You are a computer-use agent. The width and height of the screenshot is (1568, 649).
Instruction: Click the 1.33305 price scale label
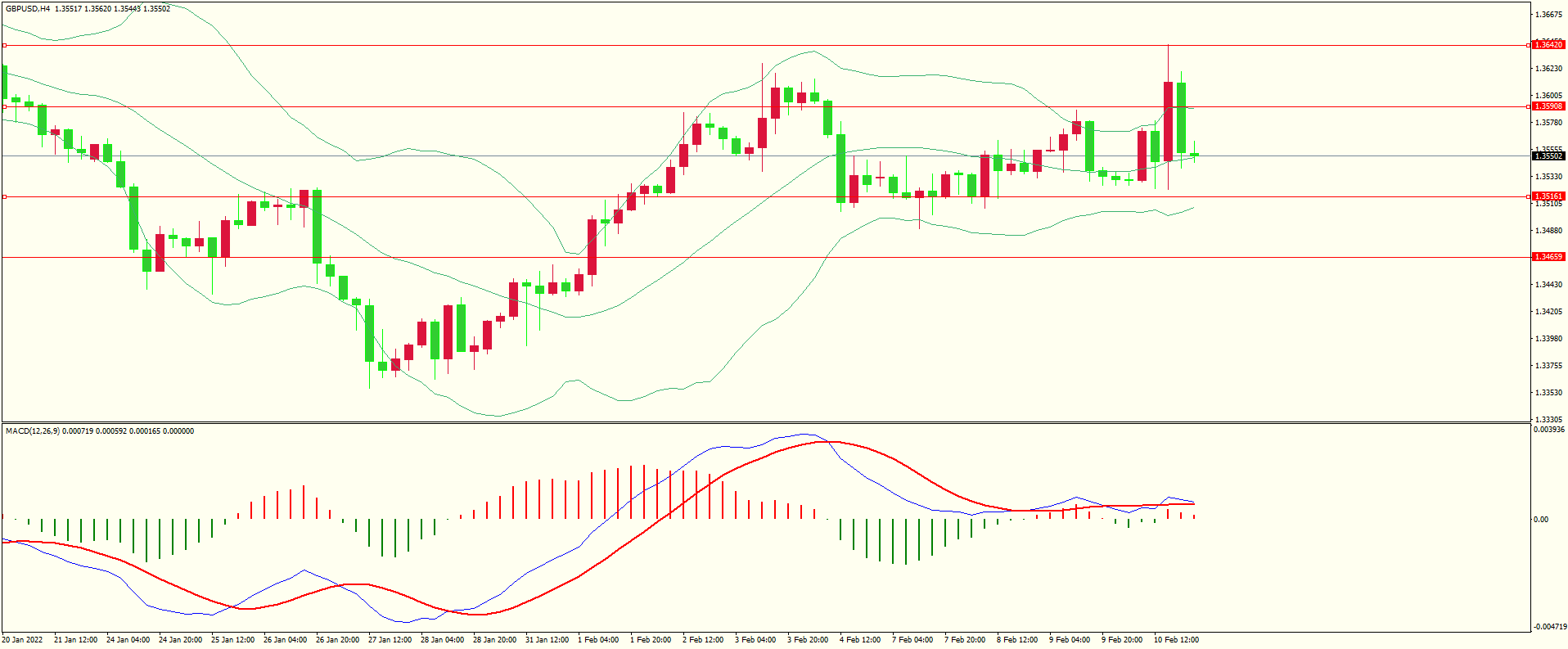(1548, 419)
